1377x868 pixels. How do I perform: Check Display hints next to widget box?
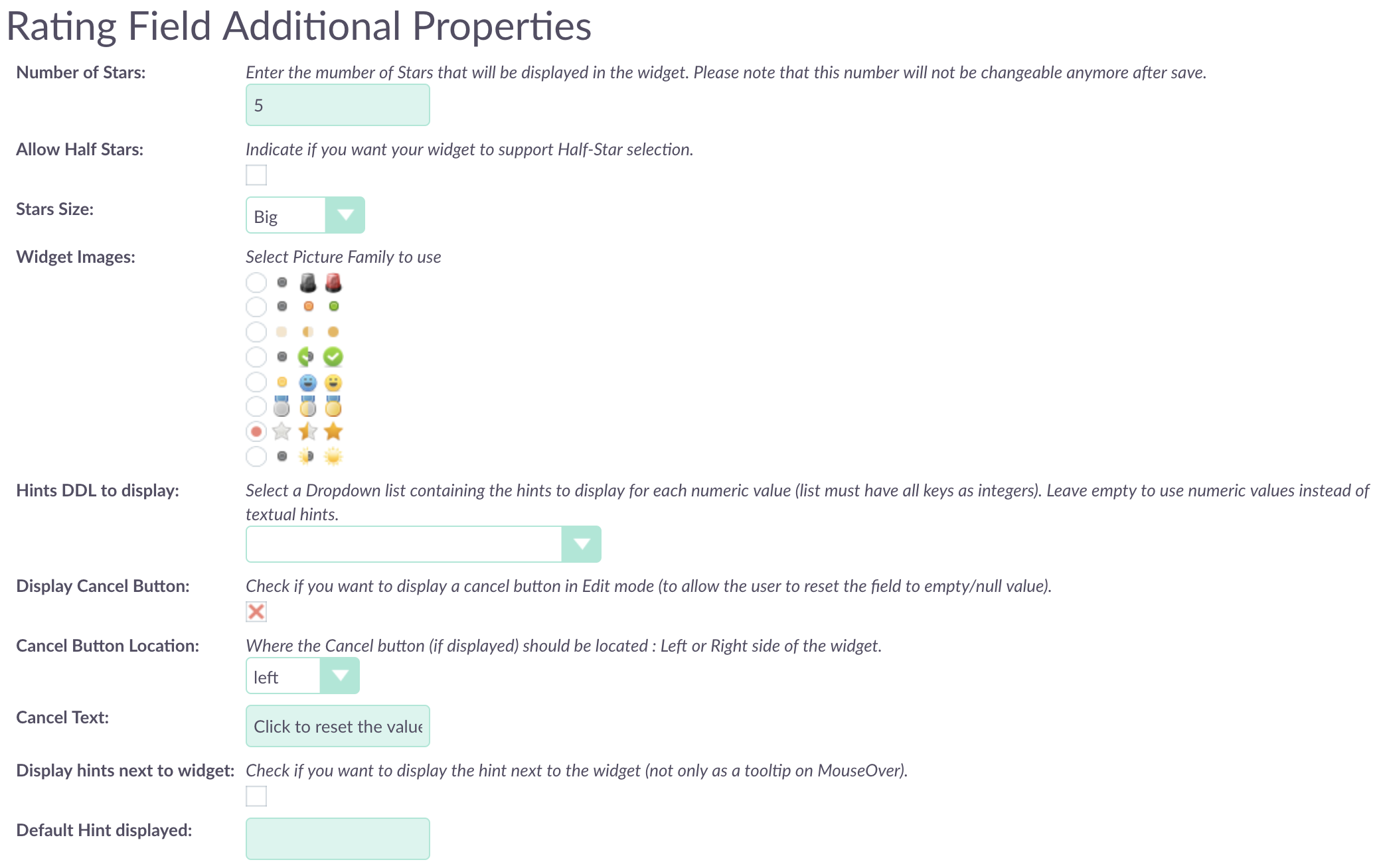click(256, 796)
